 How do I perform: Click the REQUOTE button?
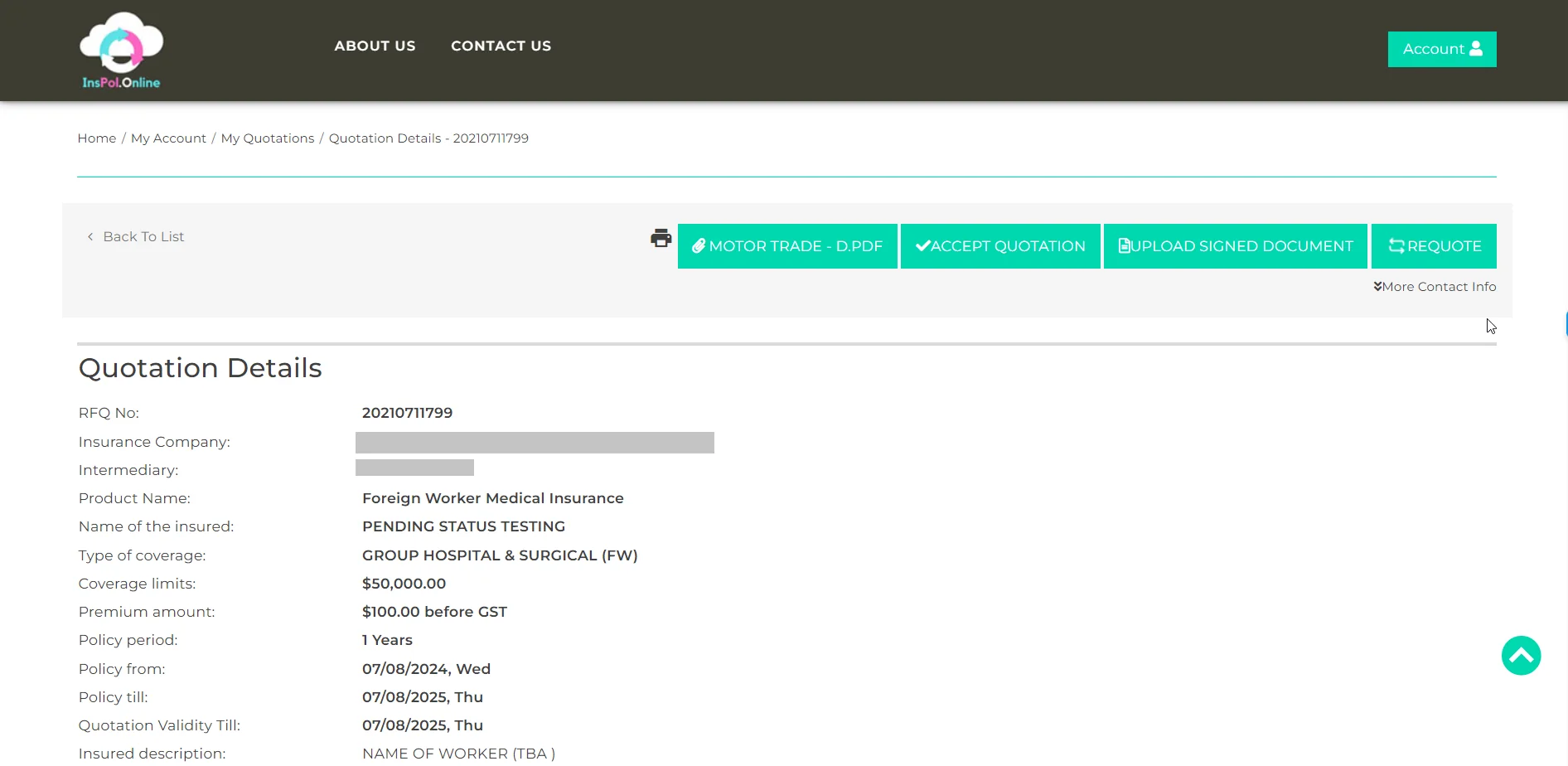(x=1434, y=246)
